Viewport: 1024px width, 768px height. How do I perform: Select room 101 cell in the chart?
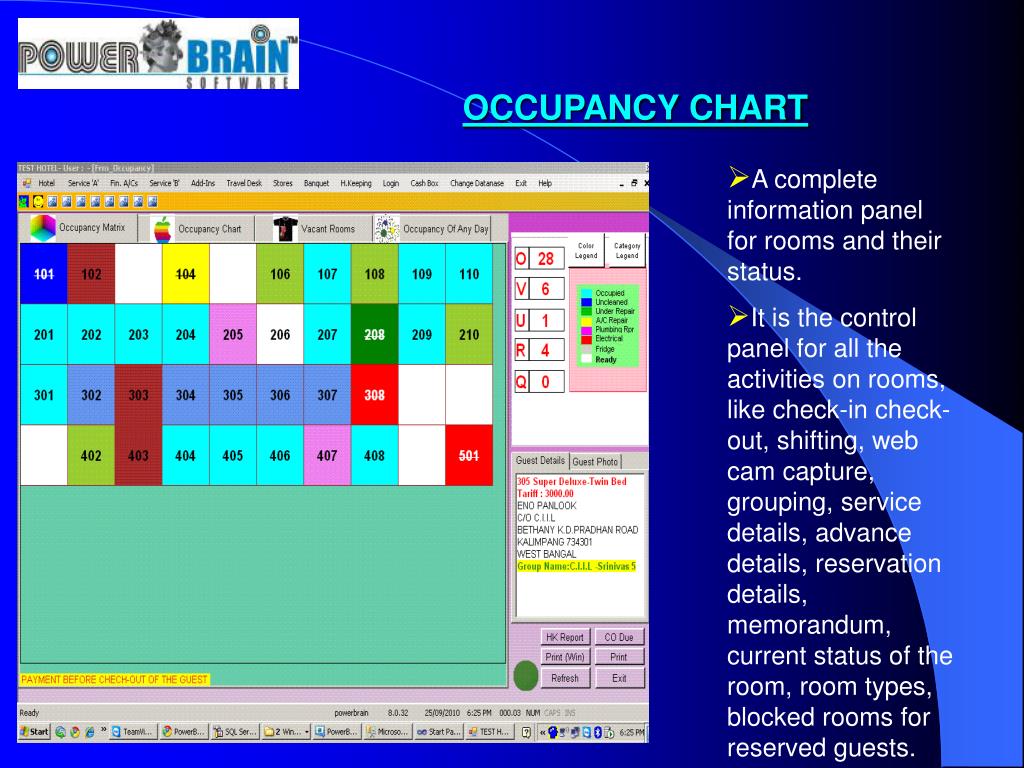[44, 274]
